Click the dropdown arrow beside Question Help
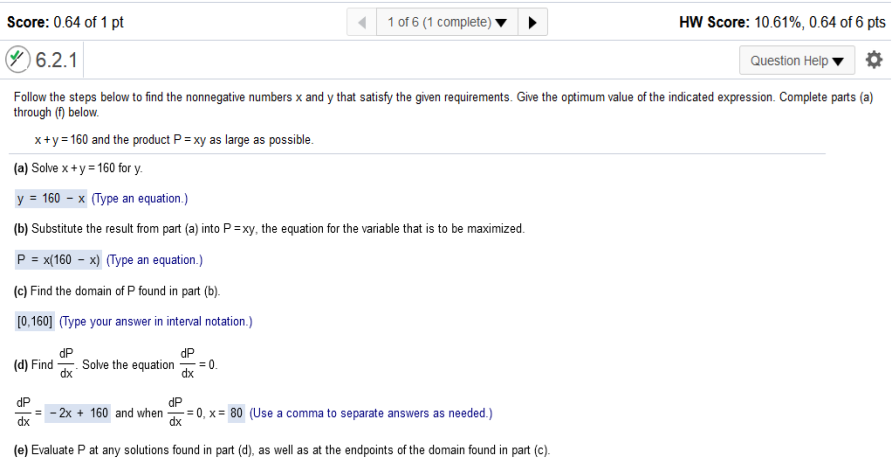Viewport: 892px width, 475px height. pos(838,61)
